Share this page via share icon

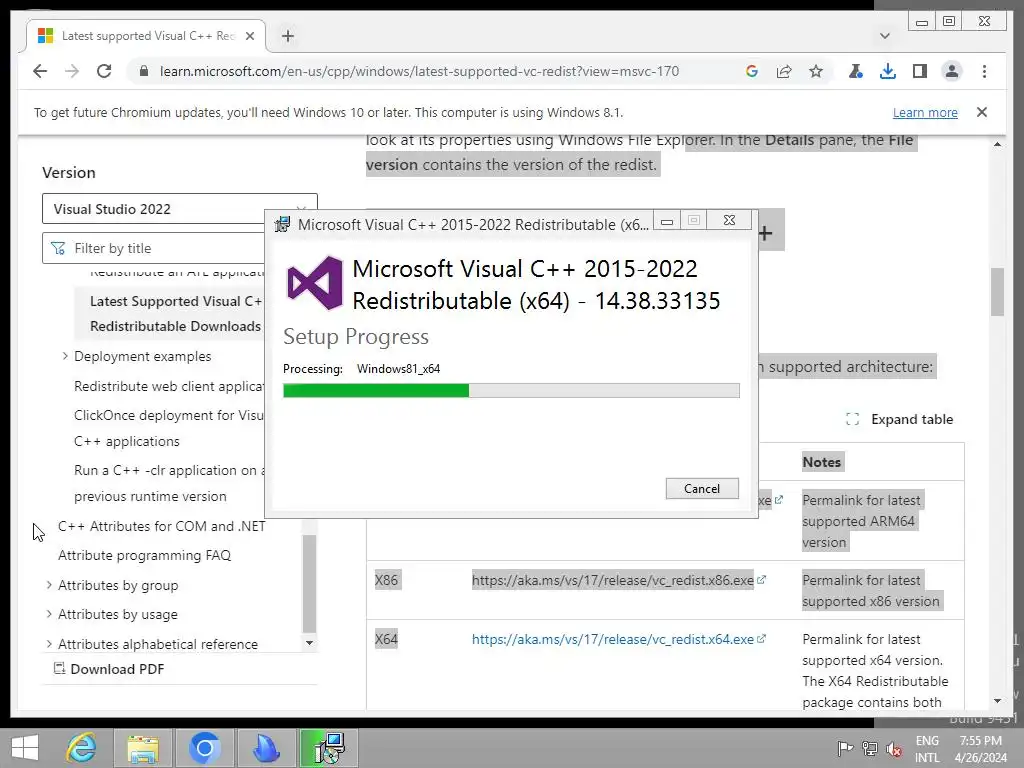(x=784, y=71)
